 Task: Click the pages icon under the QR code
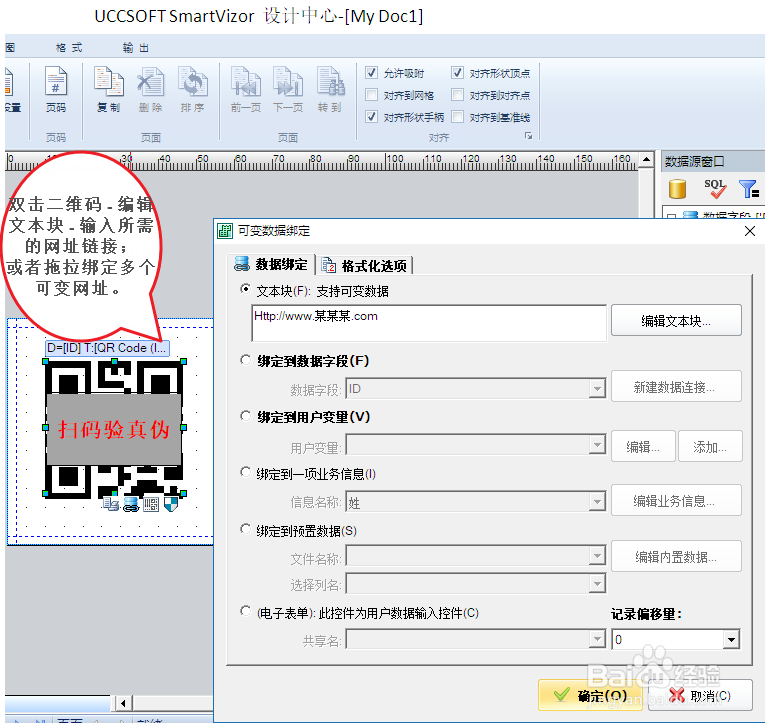pos(111,504)
